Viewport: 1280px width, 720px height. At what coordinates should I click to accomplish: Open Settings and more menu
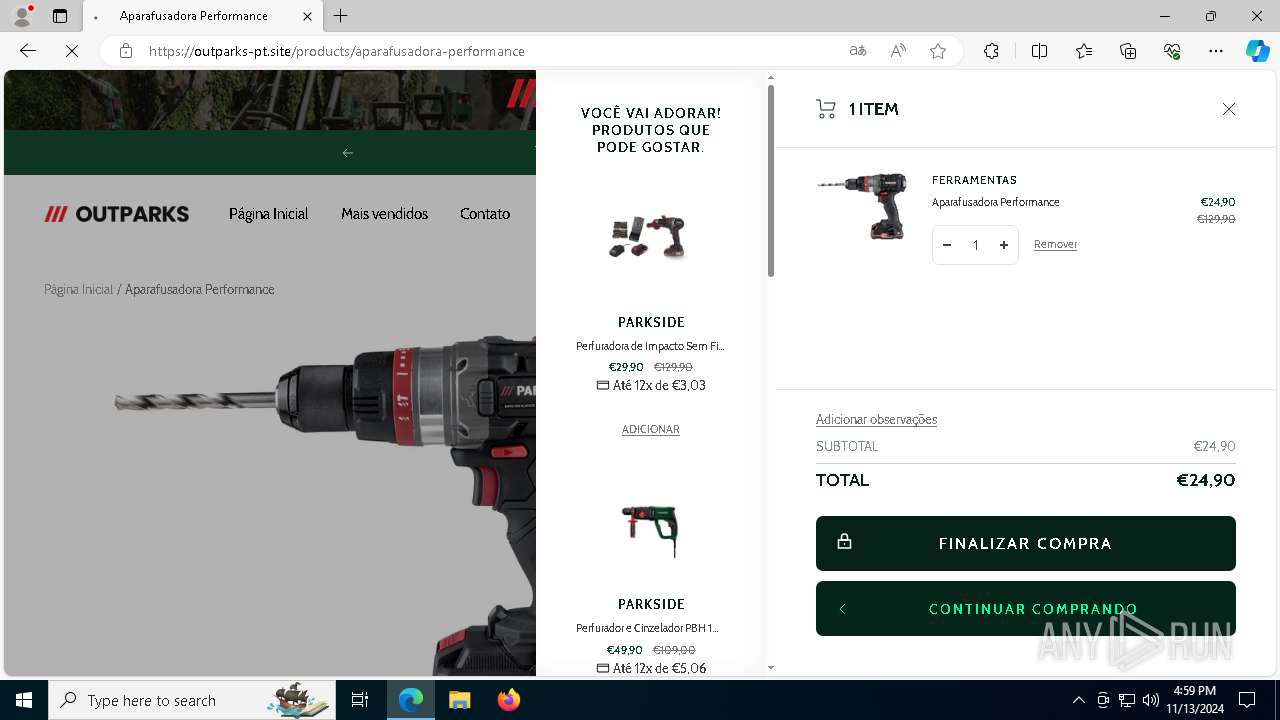pos(1216,51)
